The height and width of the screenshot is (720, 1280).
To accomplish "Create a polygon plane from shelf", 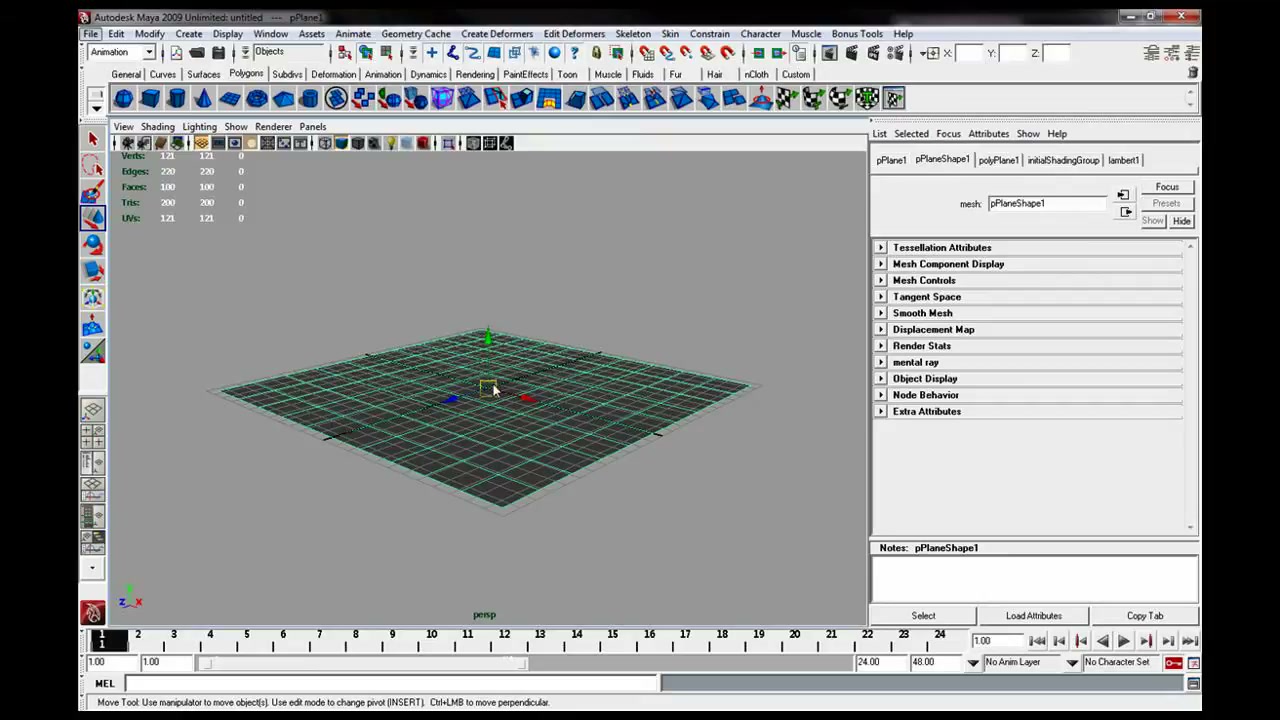I will (230, 98).
